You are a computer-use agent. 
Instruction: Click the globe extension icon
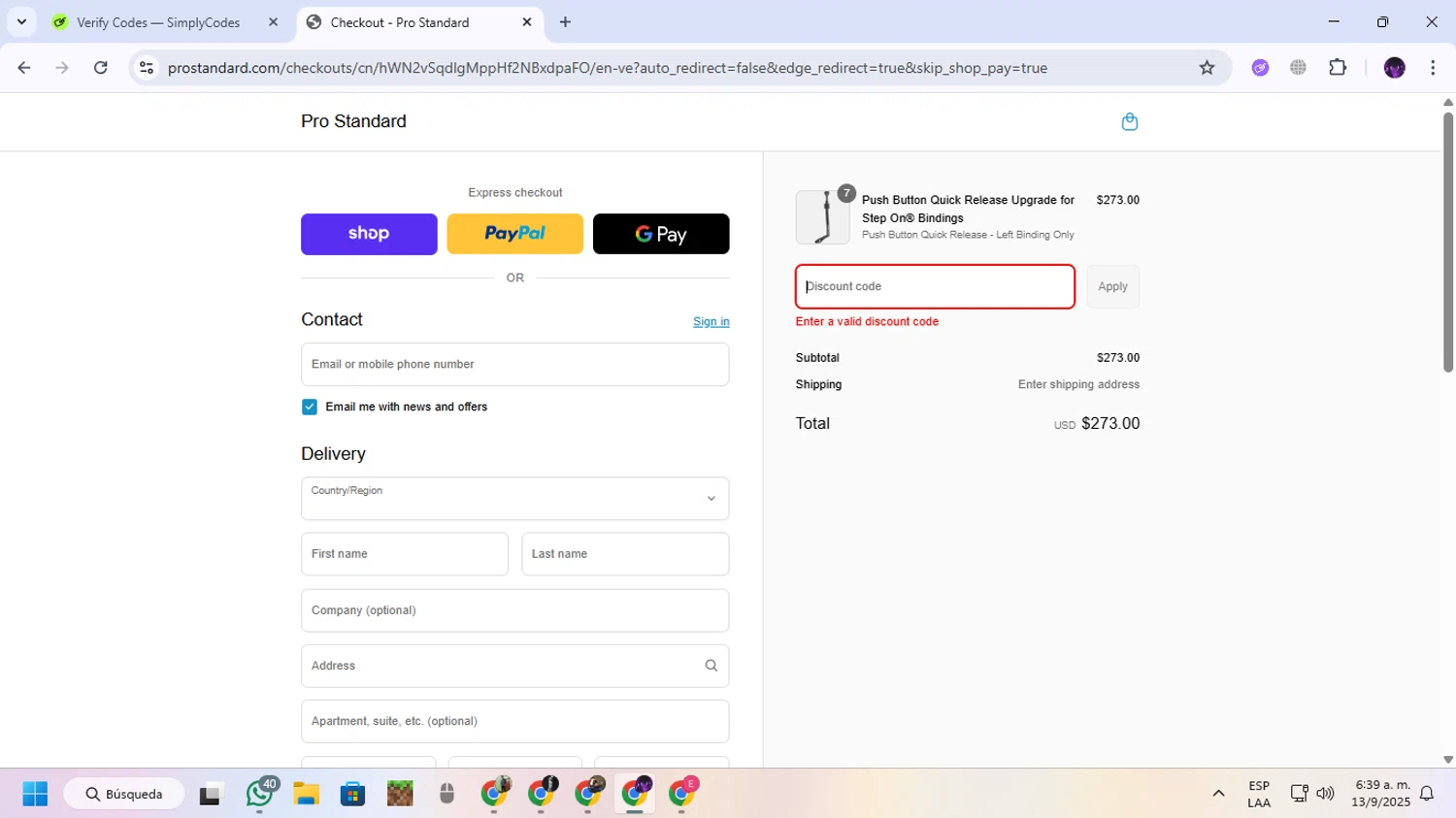[x=1298, y=68]
